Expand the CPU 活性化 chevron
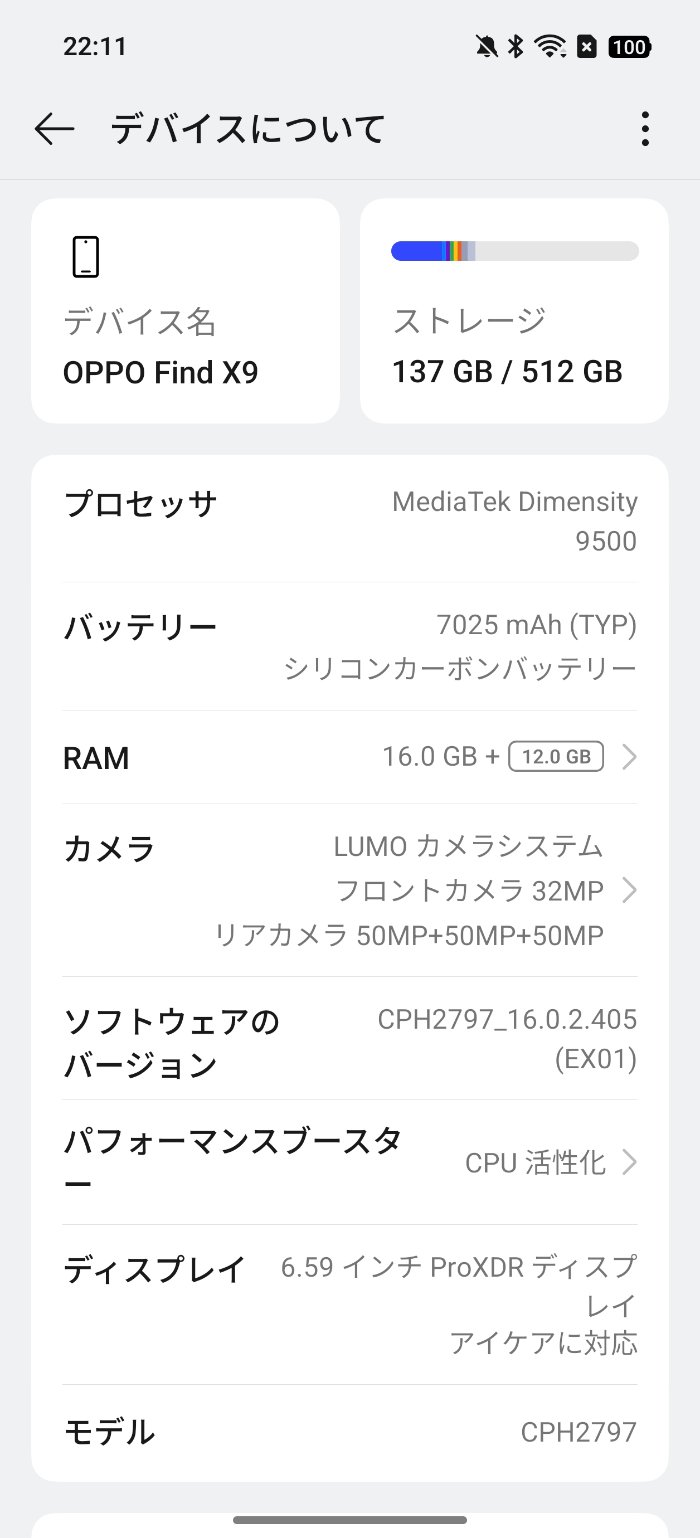Image resolution: width=700 pixels, height=1538 pixels. click(x=629, y=1162)
